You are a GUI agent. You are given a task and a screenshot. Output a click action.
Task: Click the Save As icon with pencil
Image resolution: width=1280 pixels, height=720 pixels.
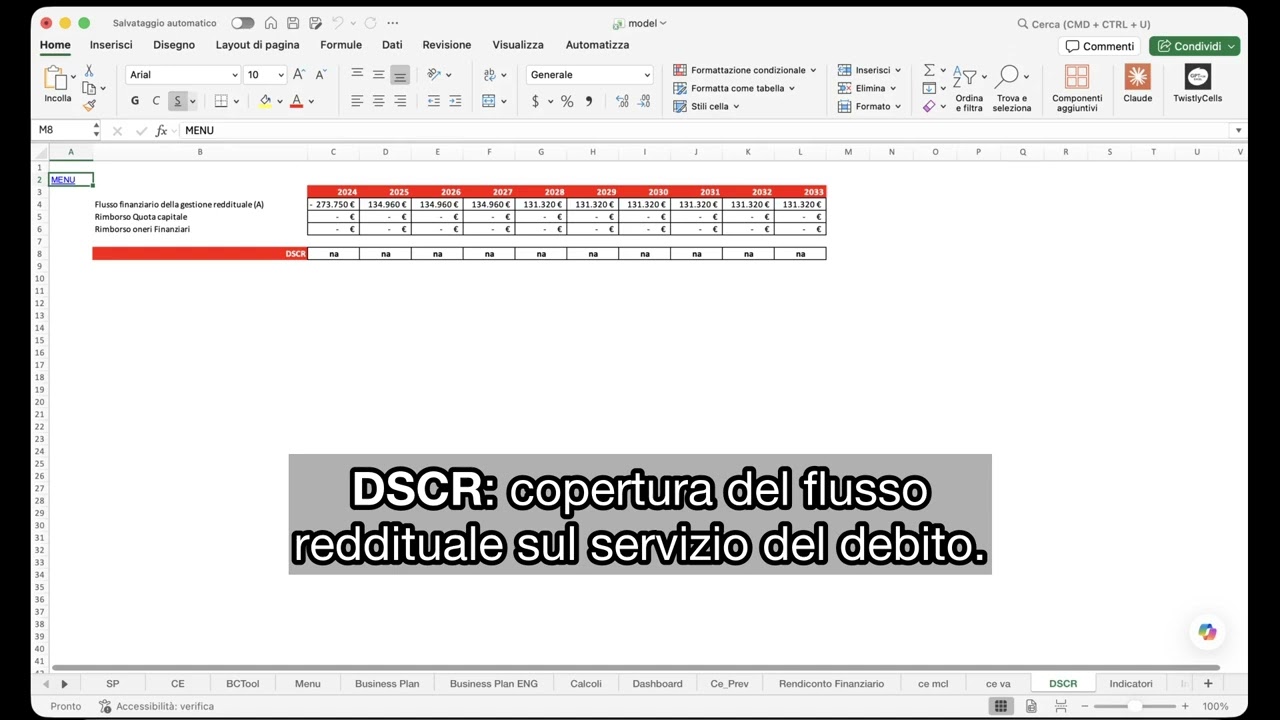click(315, 23)
